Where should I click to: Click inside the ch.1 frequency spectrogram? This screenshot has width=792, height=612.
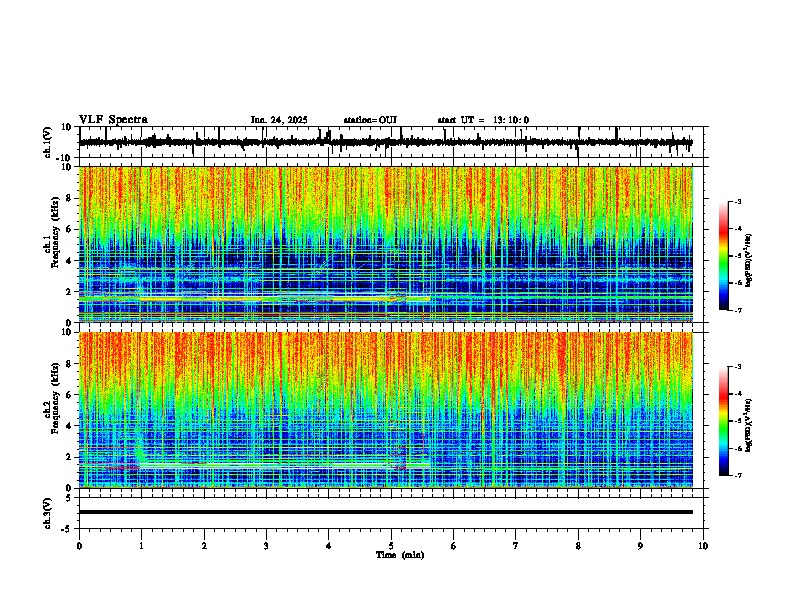pyautogui.click(x=386, y=244)
